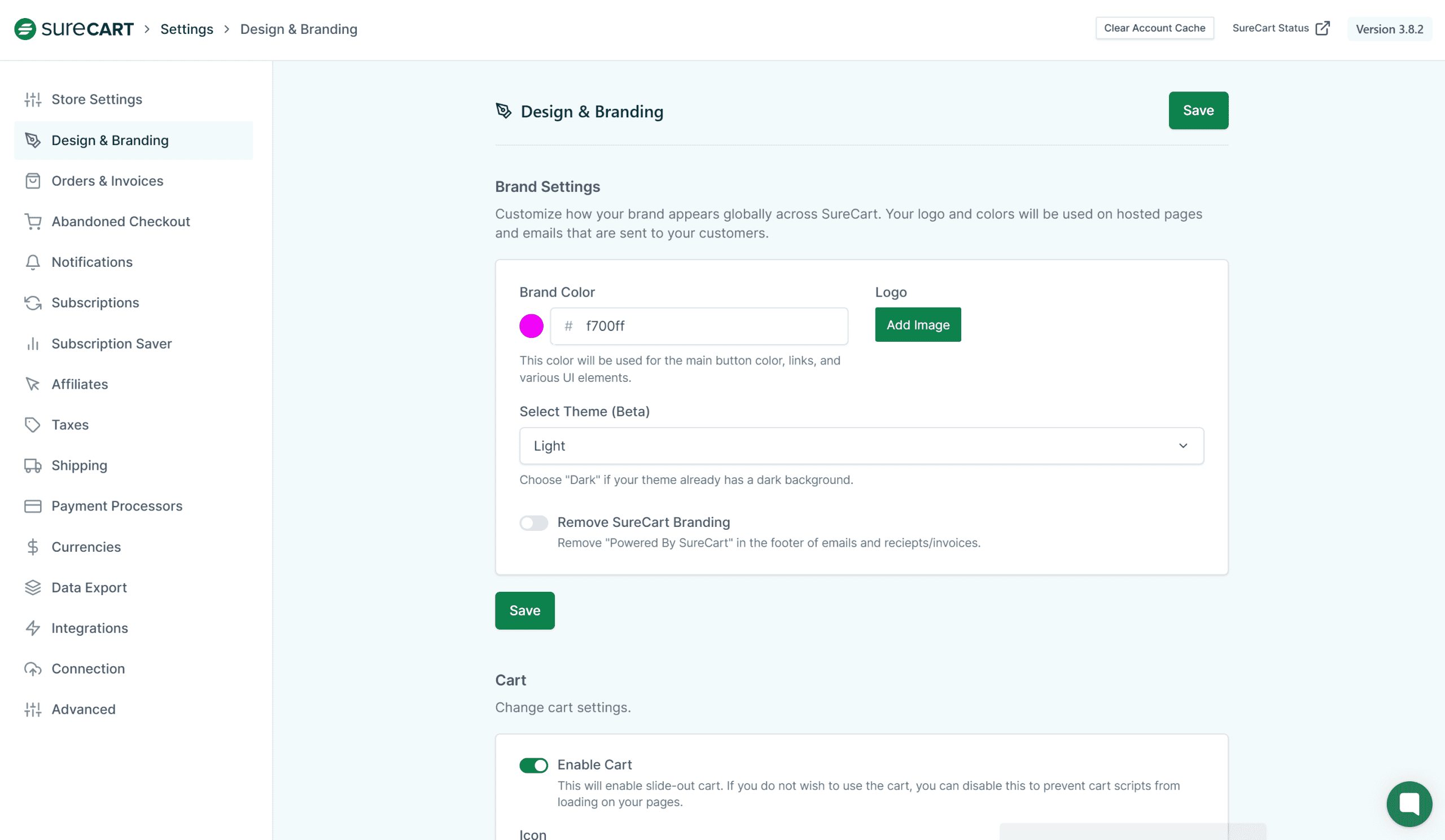The image size is (1445, 840).
Task: Go to Taxes settings page
Action: pos(70,425)
